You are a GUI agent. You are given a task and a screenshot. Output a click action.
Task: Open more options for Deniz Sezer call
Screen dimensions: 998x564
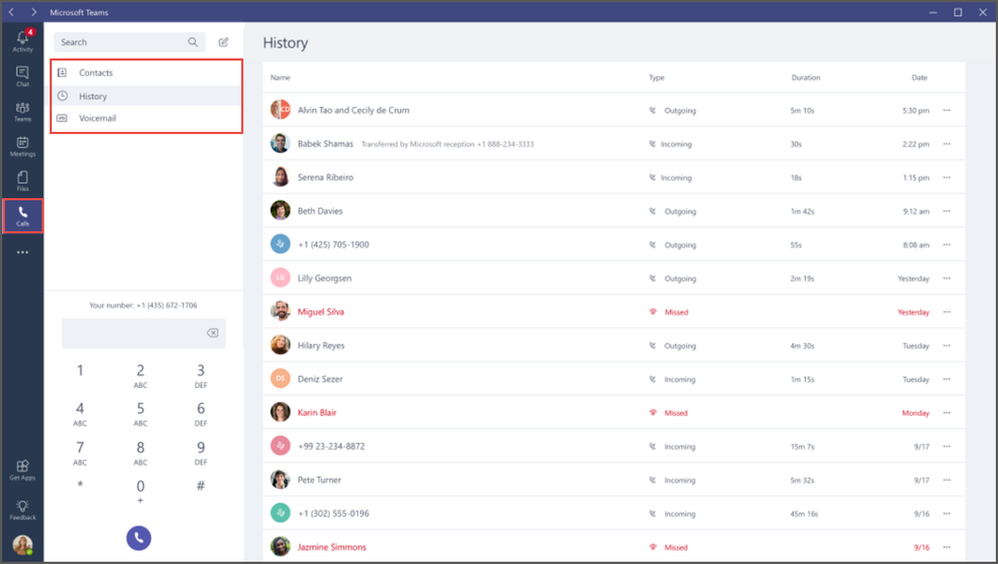tap(946, 379)
